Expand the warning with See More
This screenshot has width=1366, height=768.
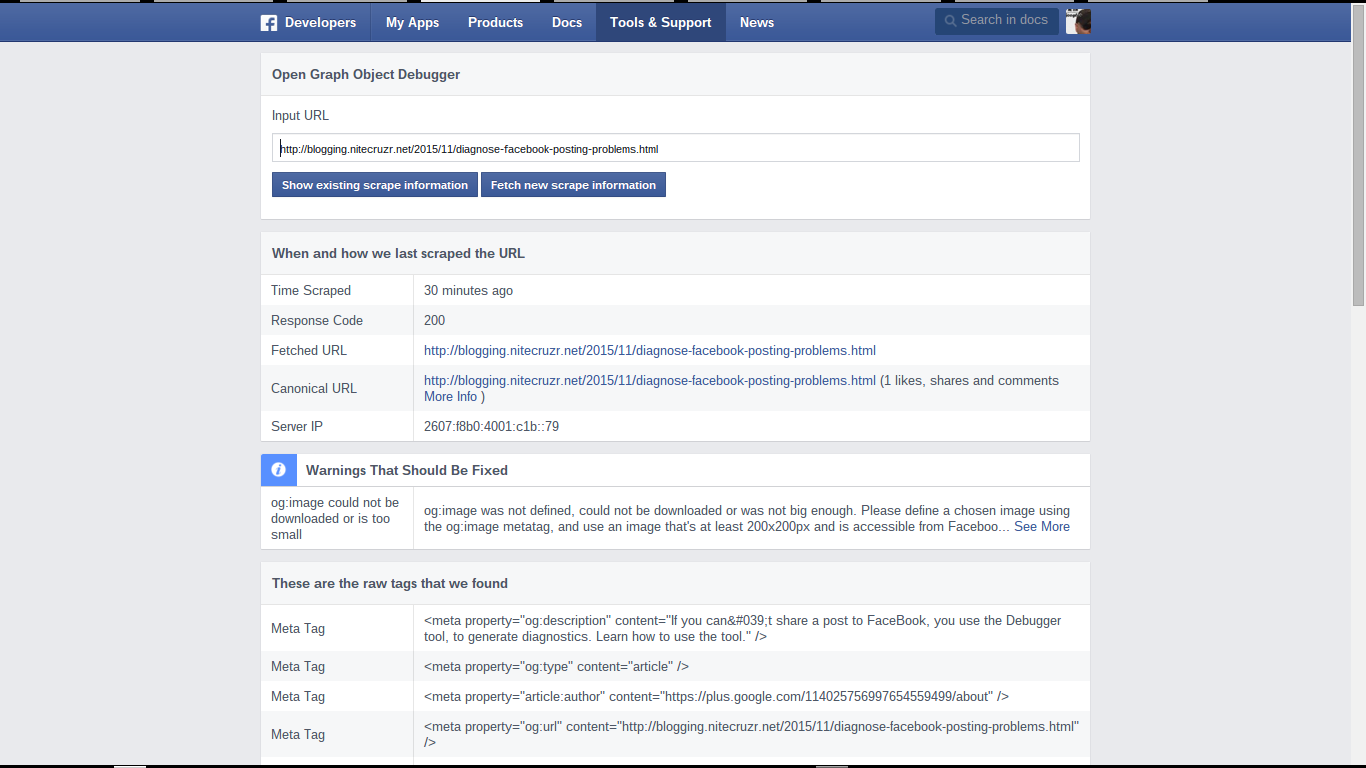pos(1041,526)
